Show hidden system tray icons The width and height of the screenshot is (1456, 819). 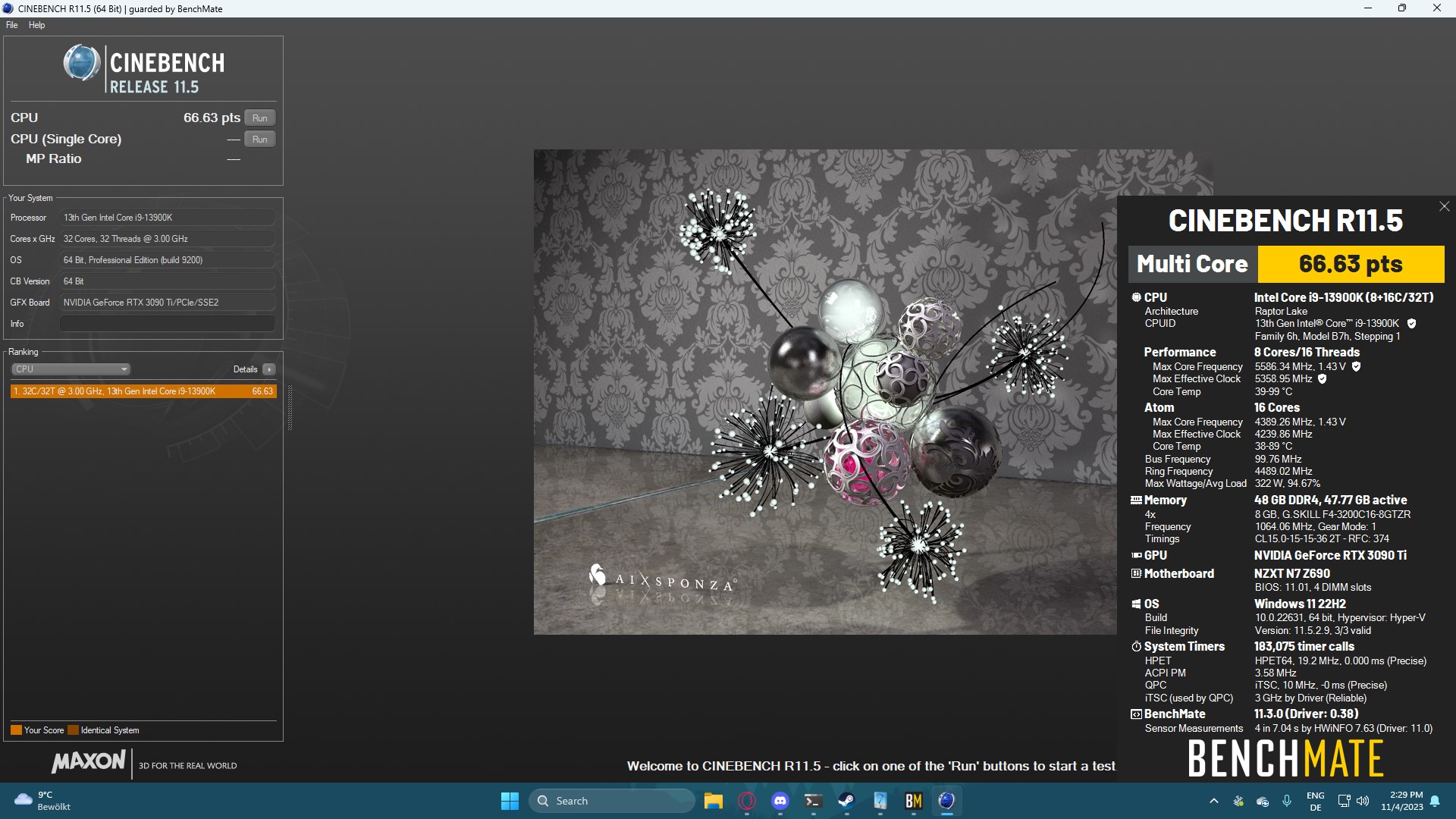click(1213, 801)
